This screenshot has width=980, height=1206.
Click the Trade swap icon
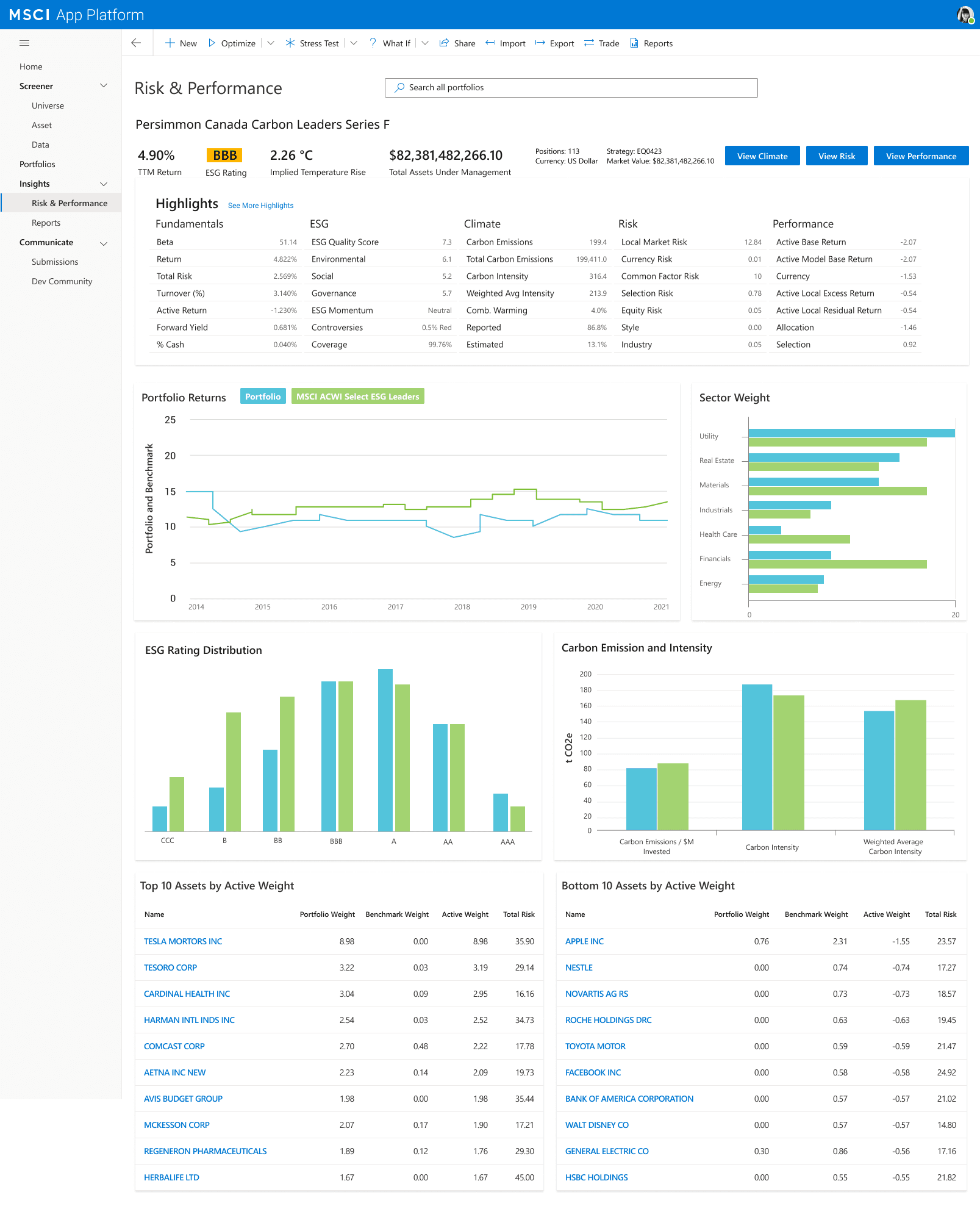(x=589, y=43)
